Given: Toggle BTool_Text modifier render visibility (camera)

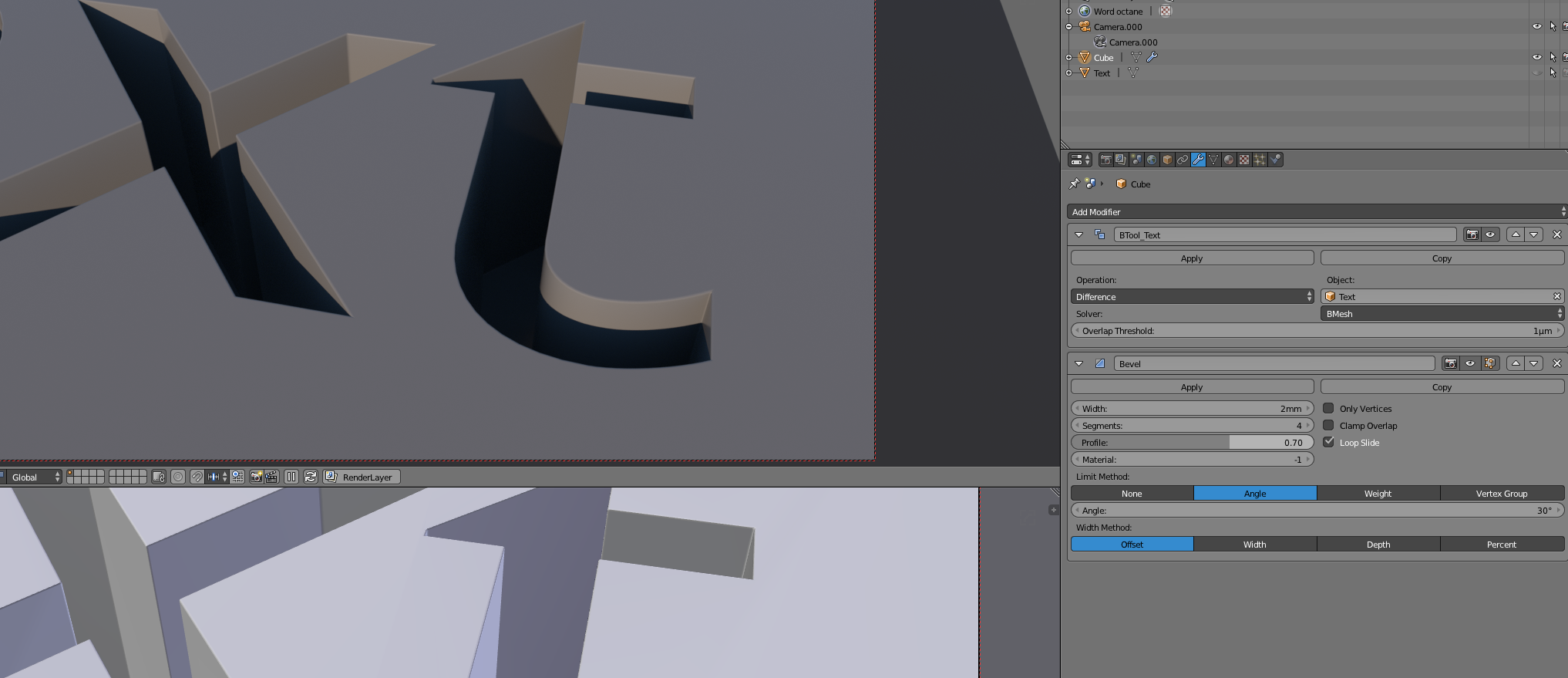Looking at the screenshot, I should click(x=1472, y=234).
